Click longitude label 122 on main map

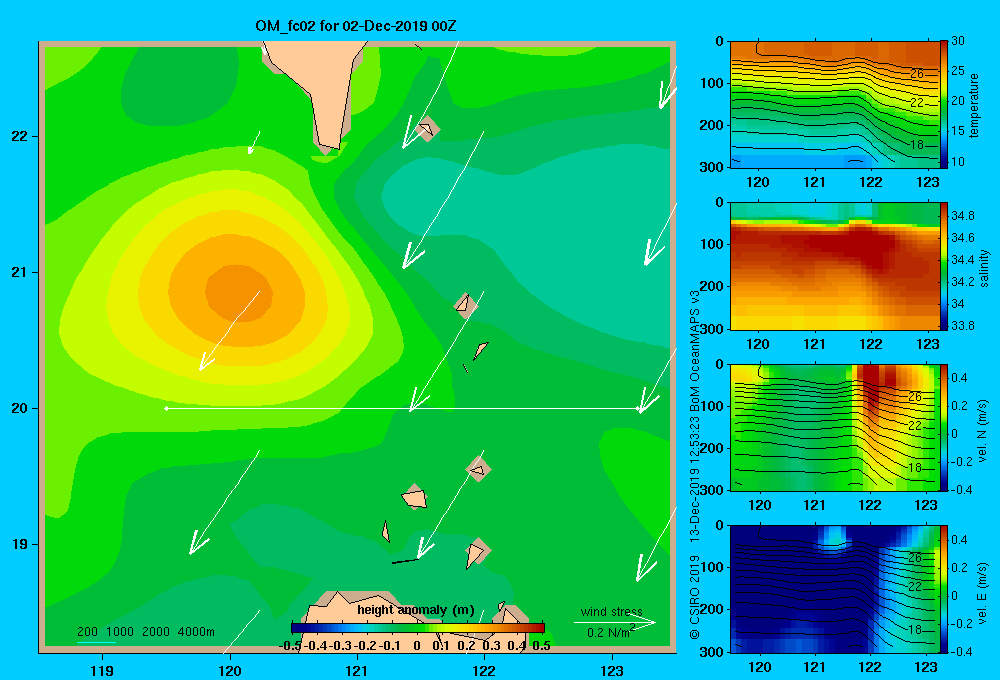pyautogui.click(x=484, y=670)
